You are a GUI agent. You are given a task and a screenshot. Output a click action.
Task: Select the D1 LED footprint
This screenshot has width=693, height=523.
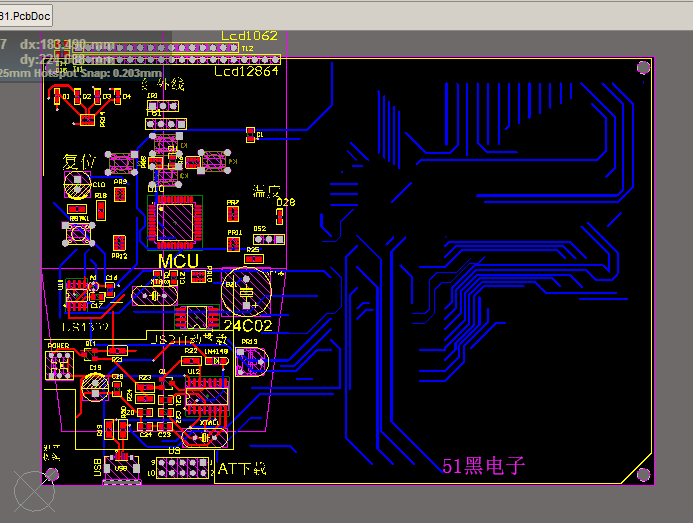click(57, 96)
